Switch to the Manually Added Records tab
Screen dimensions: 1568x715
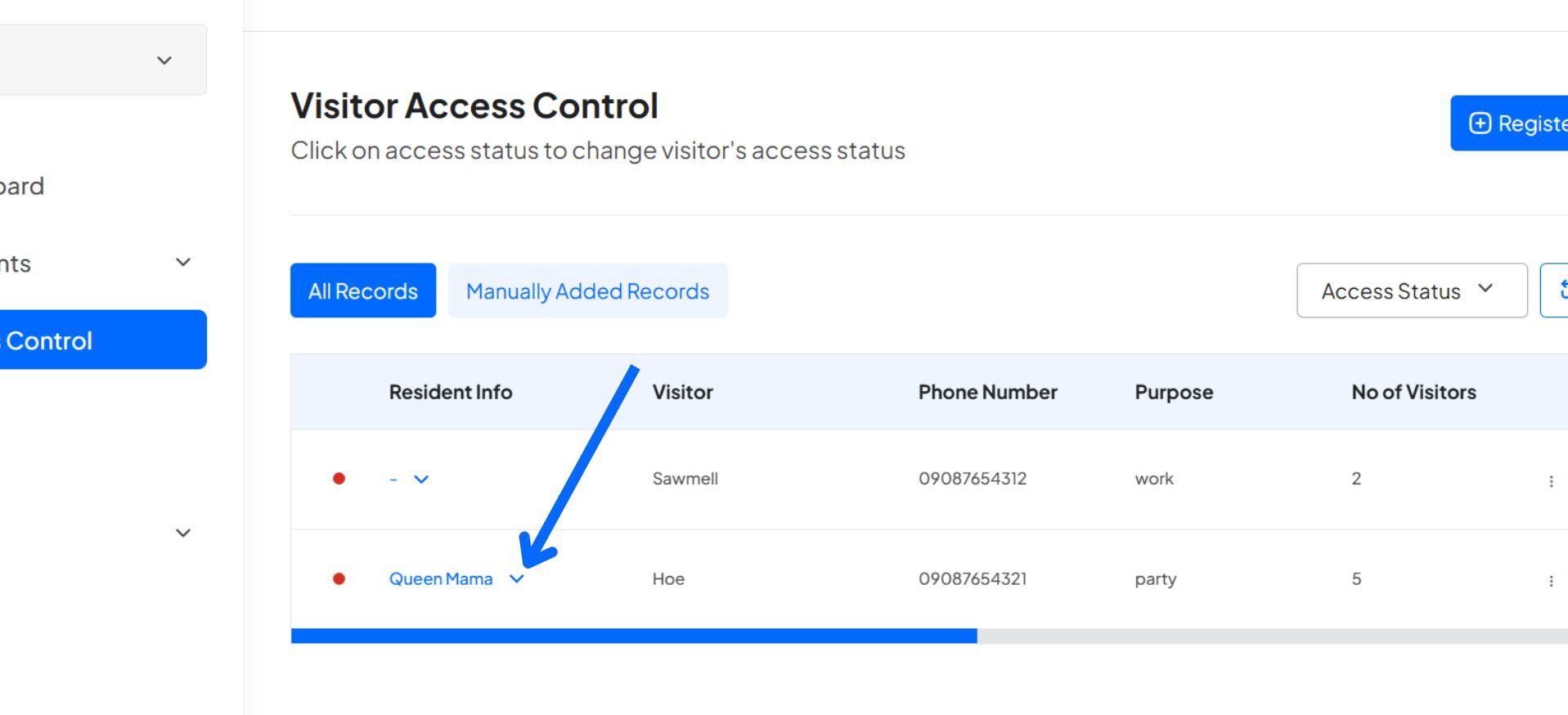tap(587, 290)
